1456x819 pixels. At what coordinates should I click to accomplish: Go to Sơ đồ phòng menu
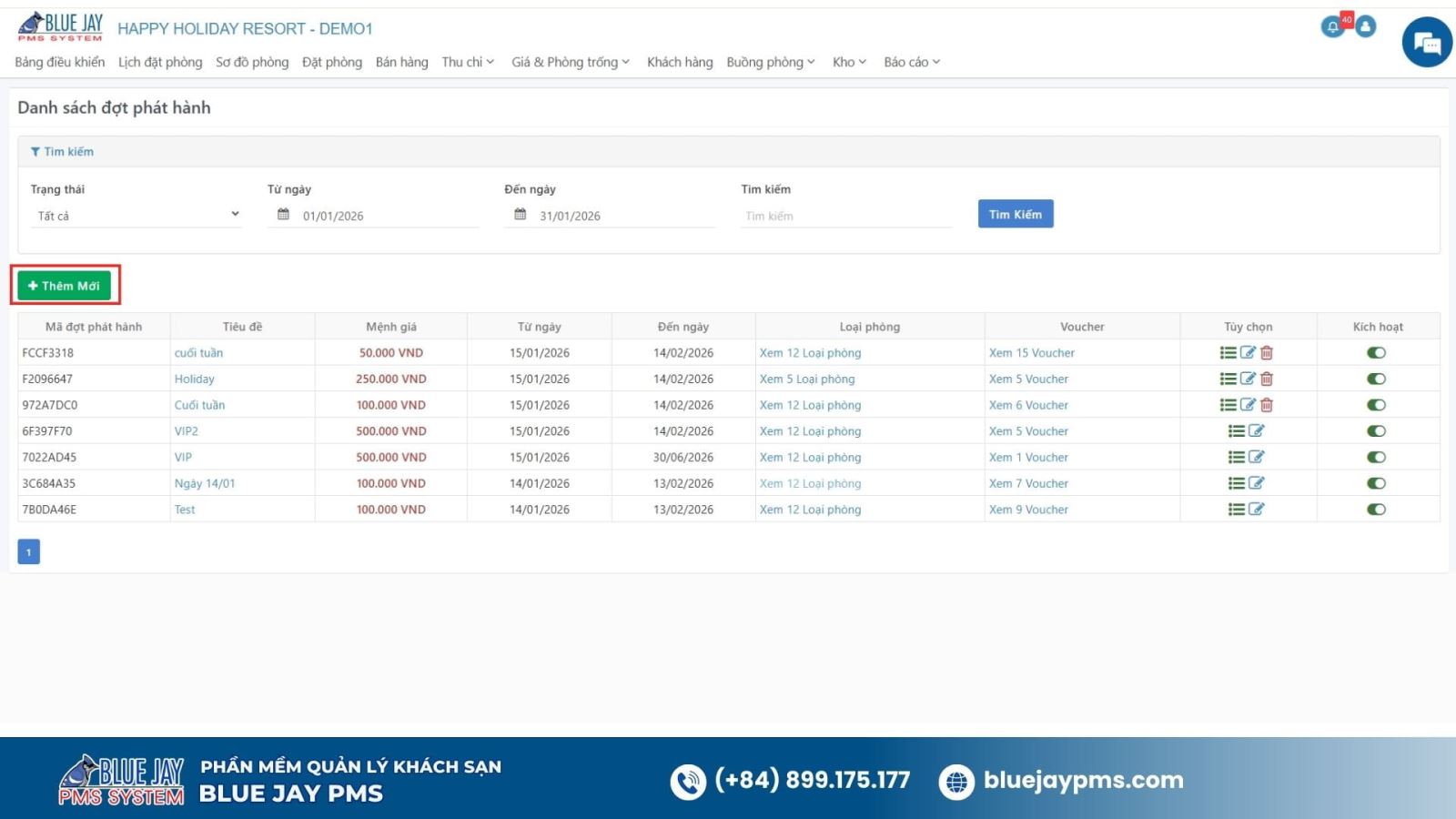[x=252, y=62]
